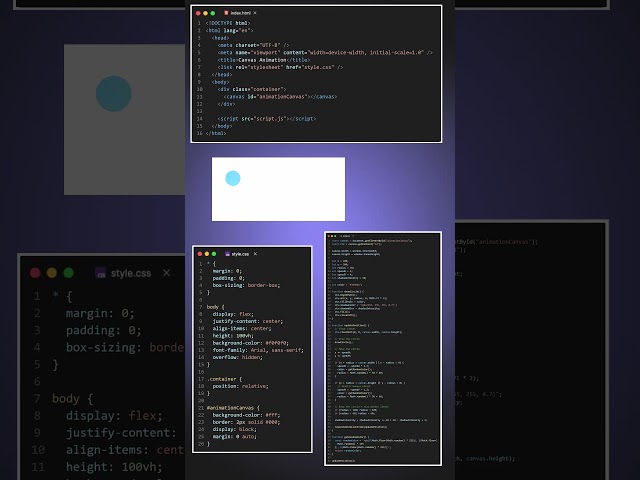Click the light blue ball in the white canvas

233,178
